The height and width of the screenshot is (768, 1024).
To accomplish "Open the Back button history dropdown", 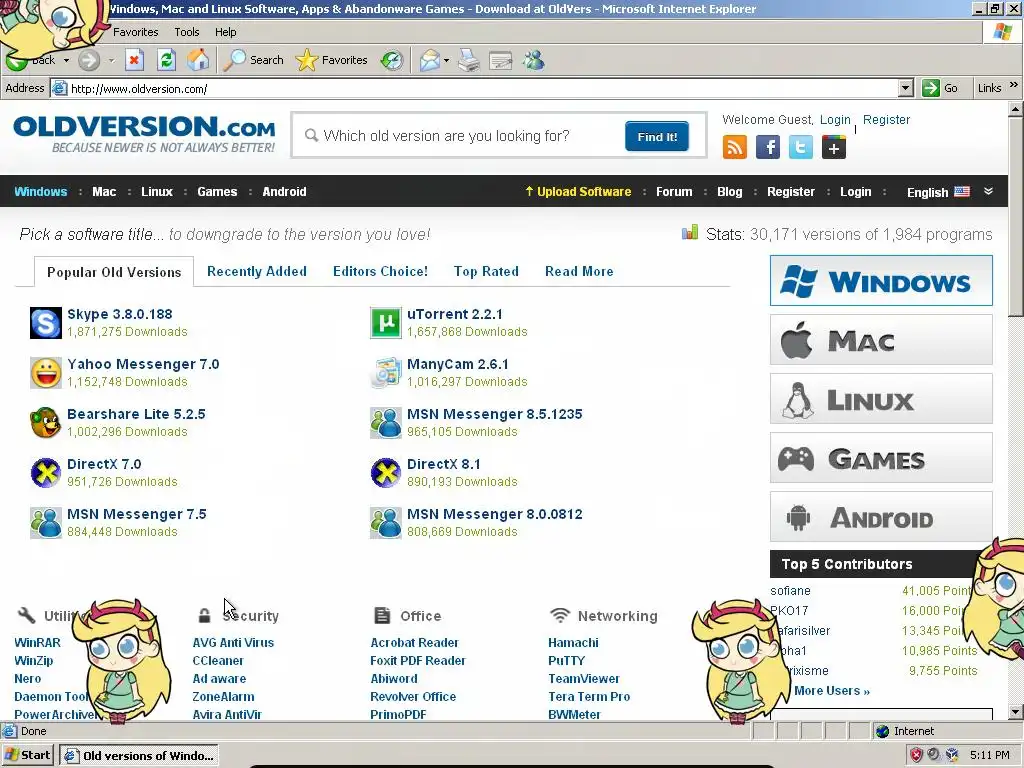I will (66, 61).
